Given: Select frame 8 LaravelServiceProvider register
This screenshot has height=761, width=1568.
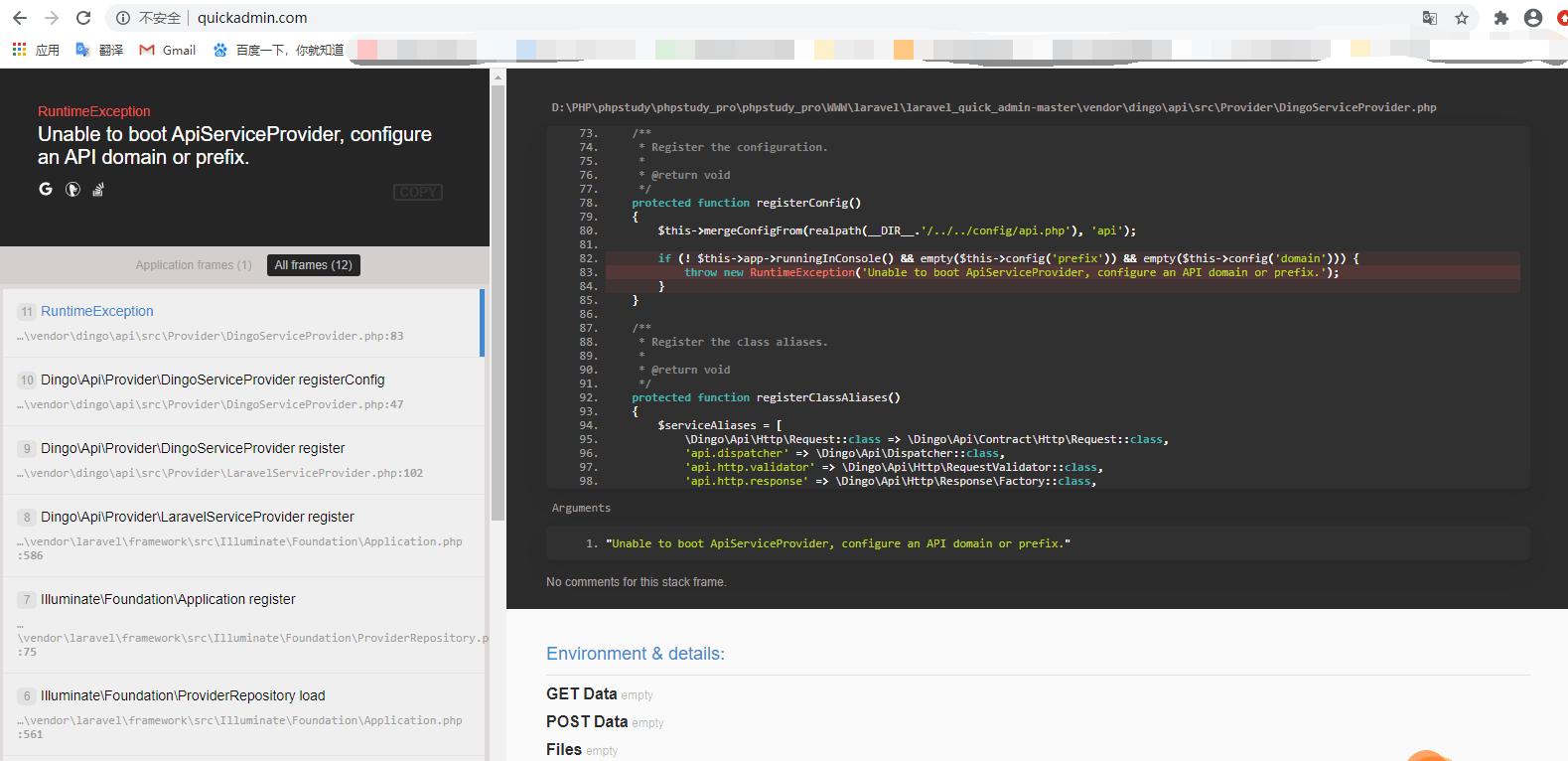Looking at the screenshot, I should tap(242, 535).
